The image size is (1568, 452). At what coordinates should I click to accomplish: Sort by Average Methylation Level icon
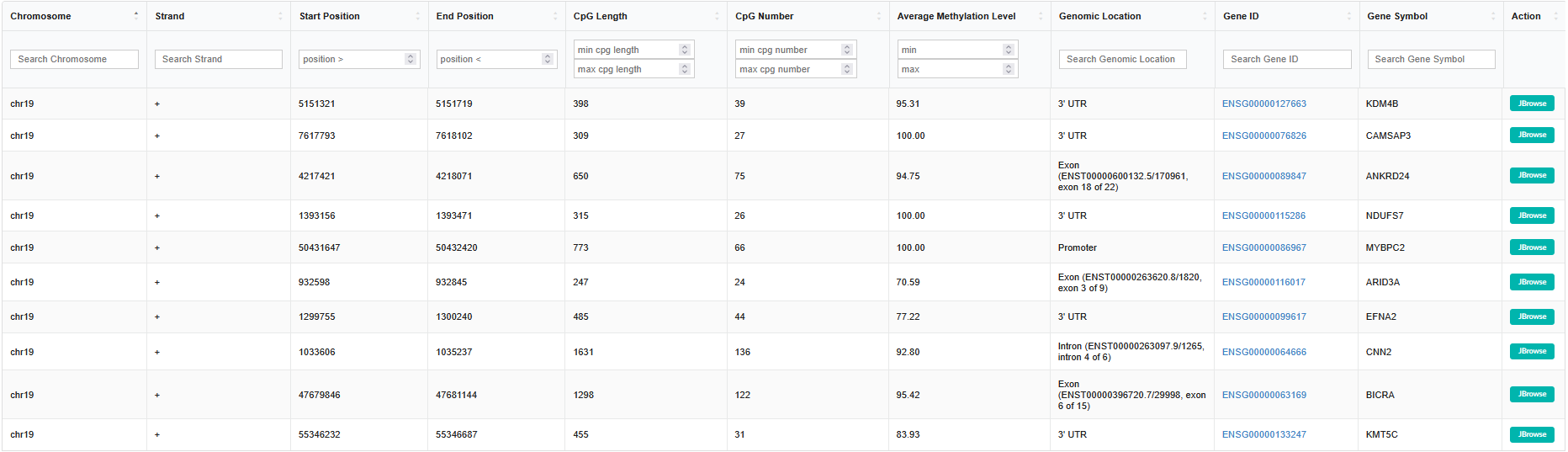[1041, 16]
